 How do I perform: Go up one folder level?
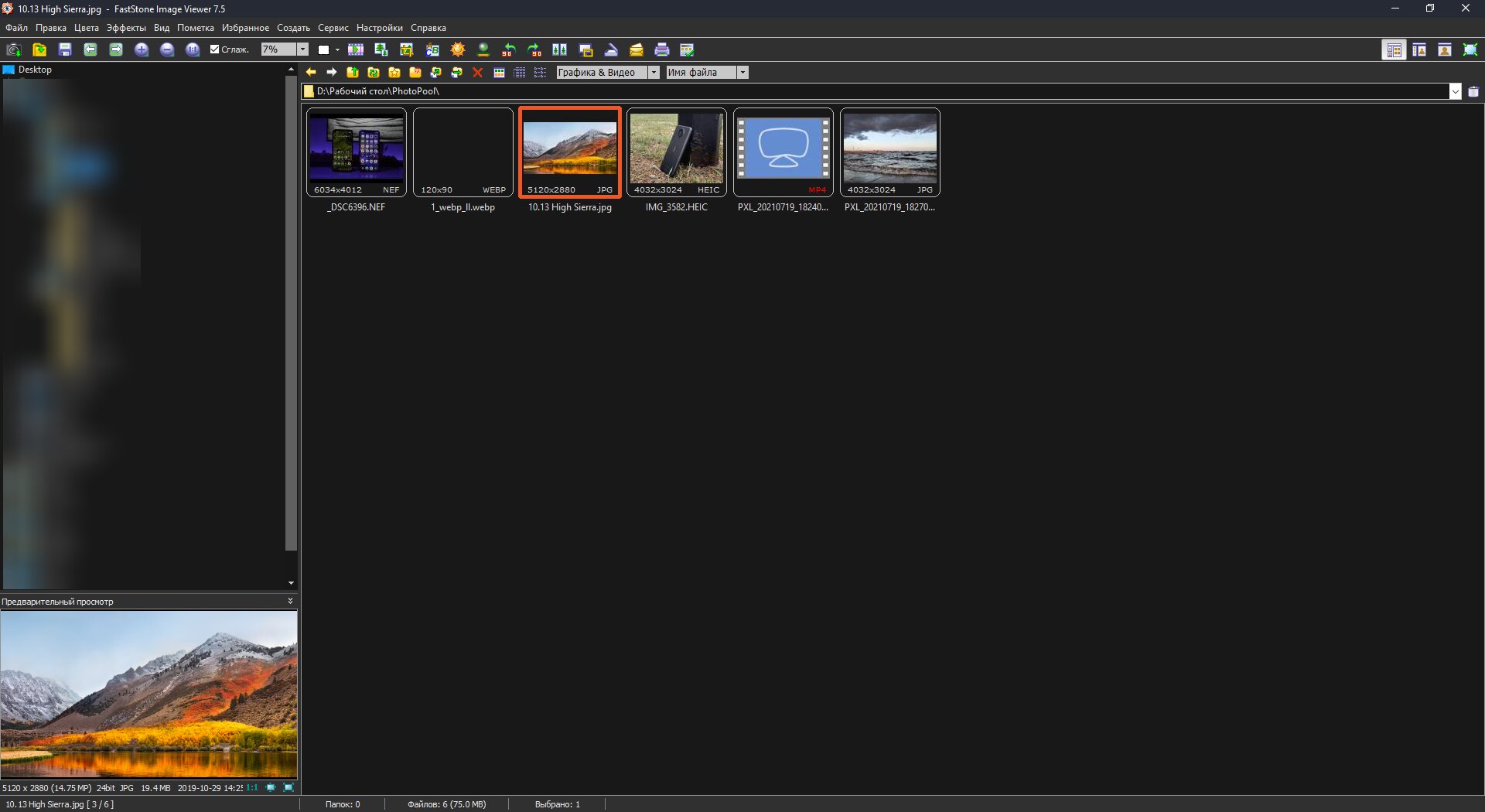[x=353, y=72]
